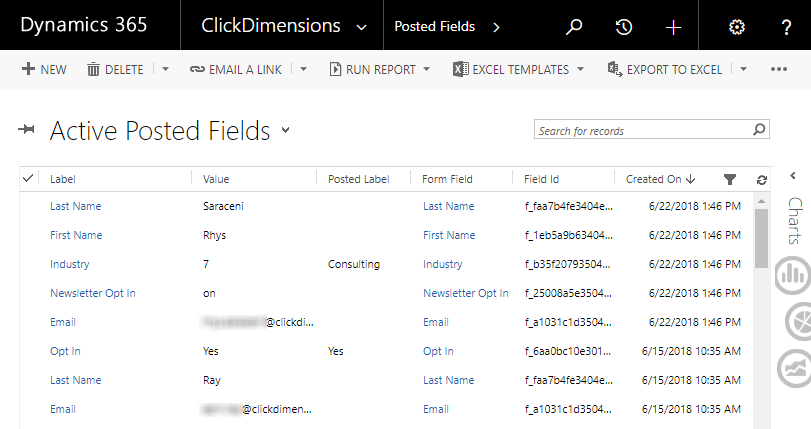Pin this view with the pin icon
Image resolution: width=811 pixels, height=429 pixels.
click(26, 129)
